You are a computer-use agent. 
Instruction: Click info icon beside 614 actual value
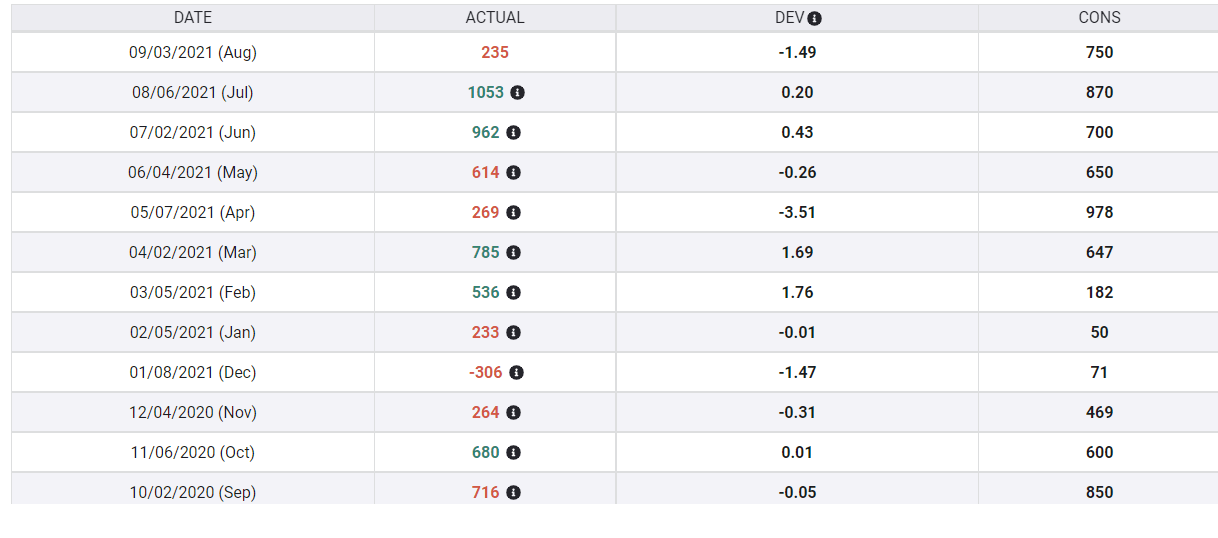coord(513,172)
